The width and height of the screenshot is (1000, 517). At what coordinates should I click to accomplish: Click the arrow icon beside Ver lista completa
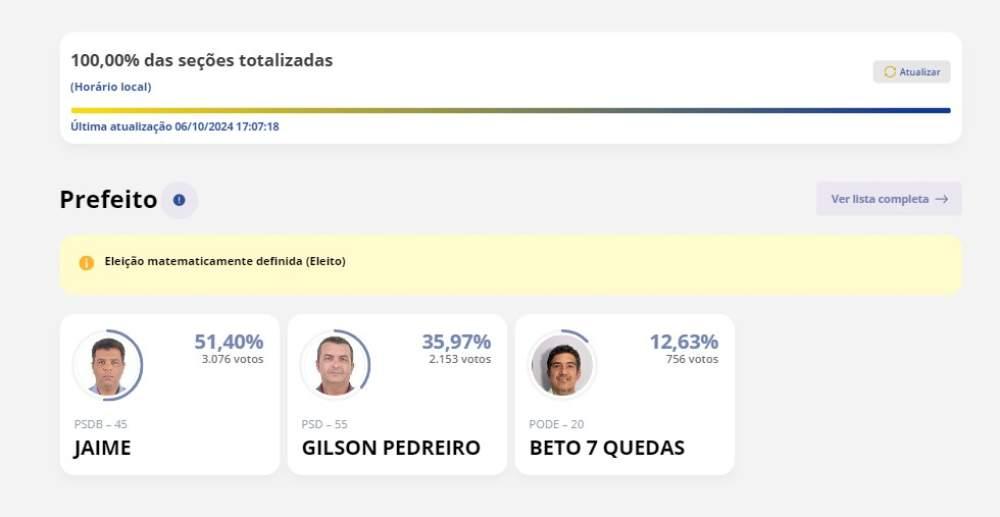click(941, 199)
